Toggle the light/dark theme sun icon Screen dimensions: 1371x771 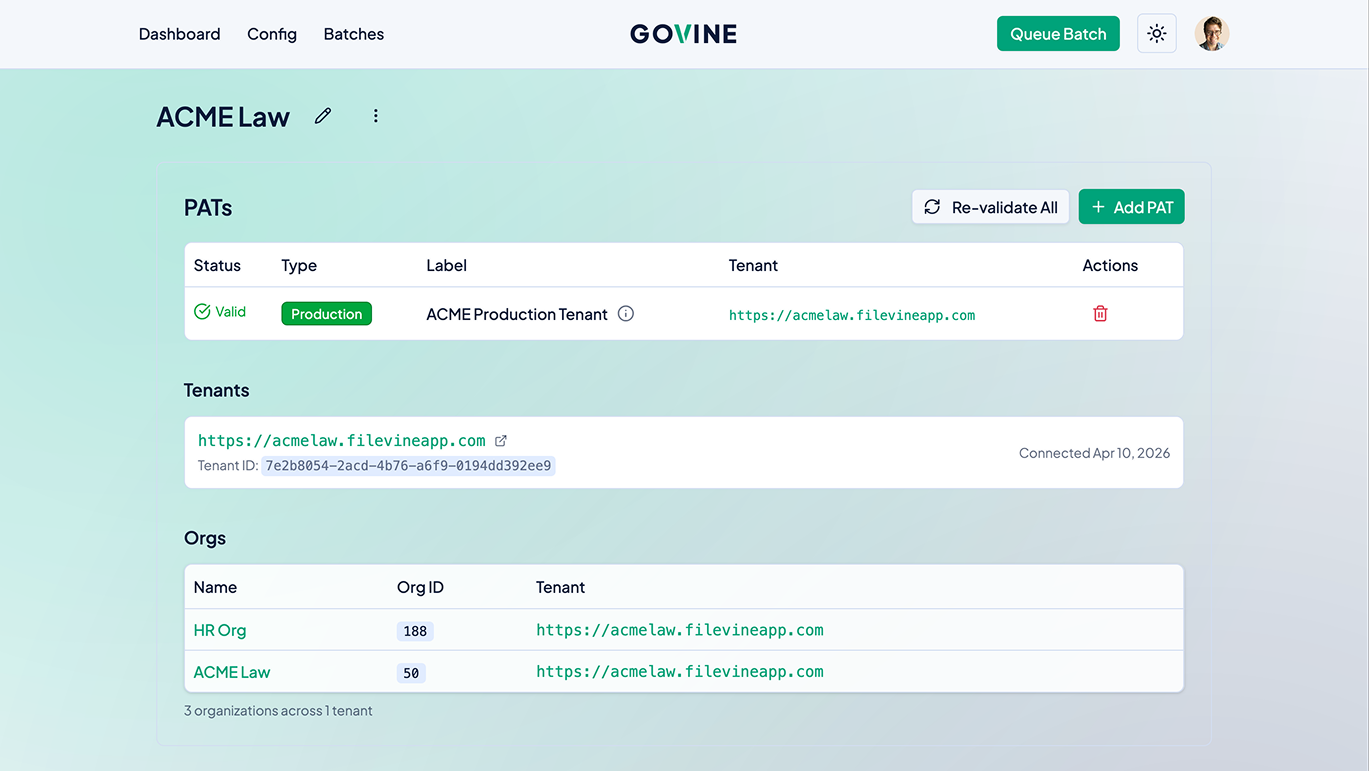[1157, 34]
